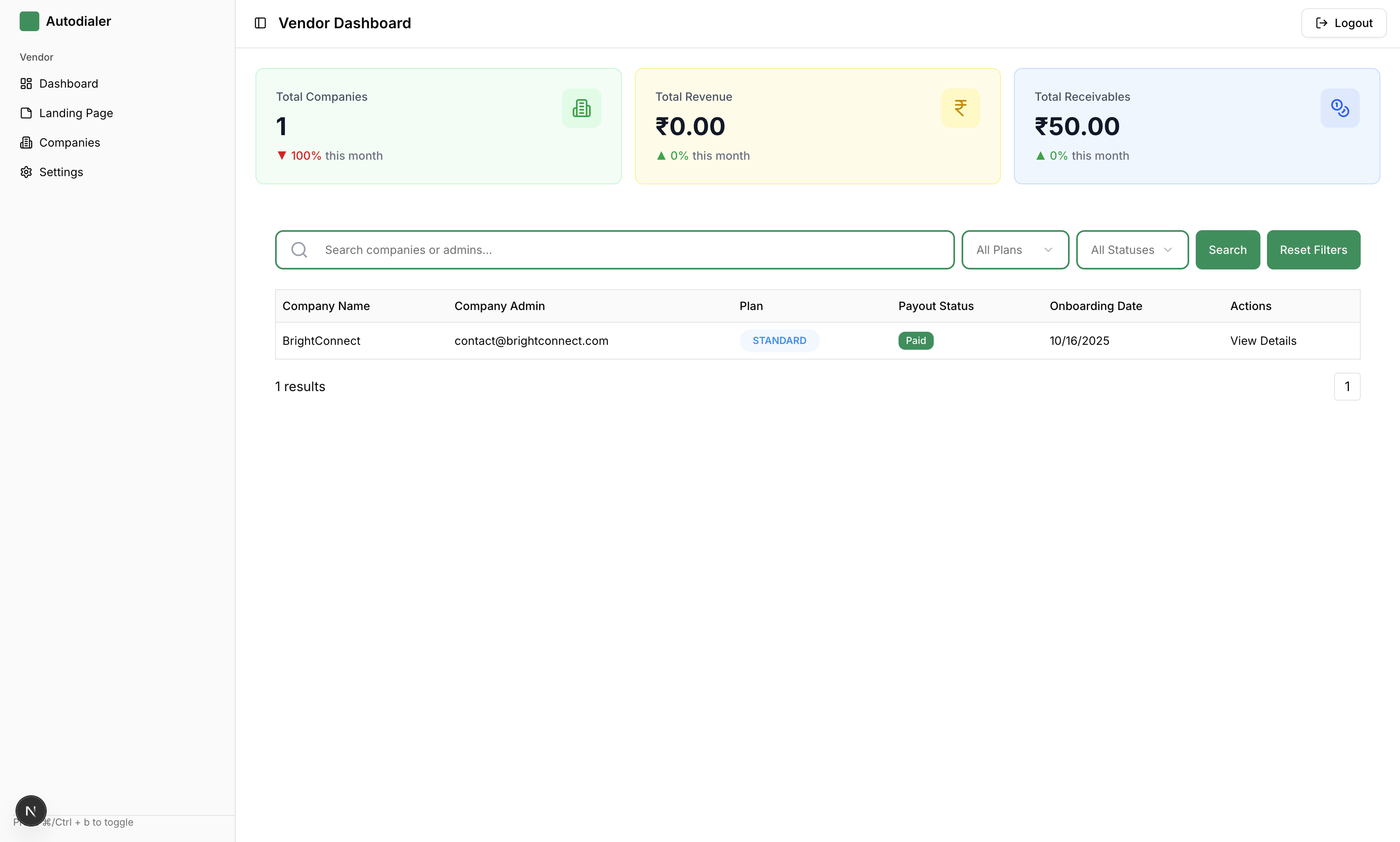Open View Details for BrightConnect
Viewport: 1400px width, 842px height.
(x=1263, y=340)
